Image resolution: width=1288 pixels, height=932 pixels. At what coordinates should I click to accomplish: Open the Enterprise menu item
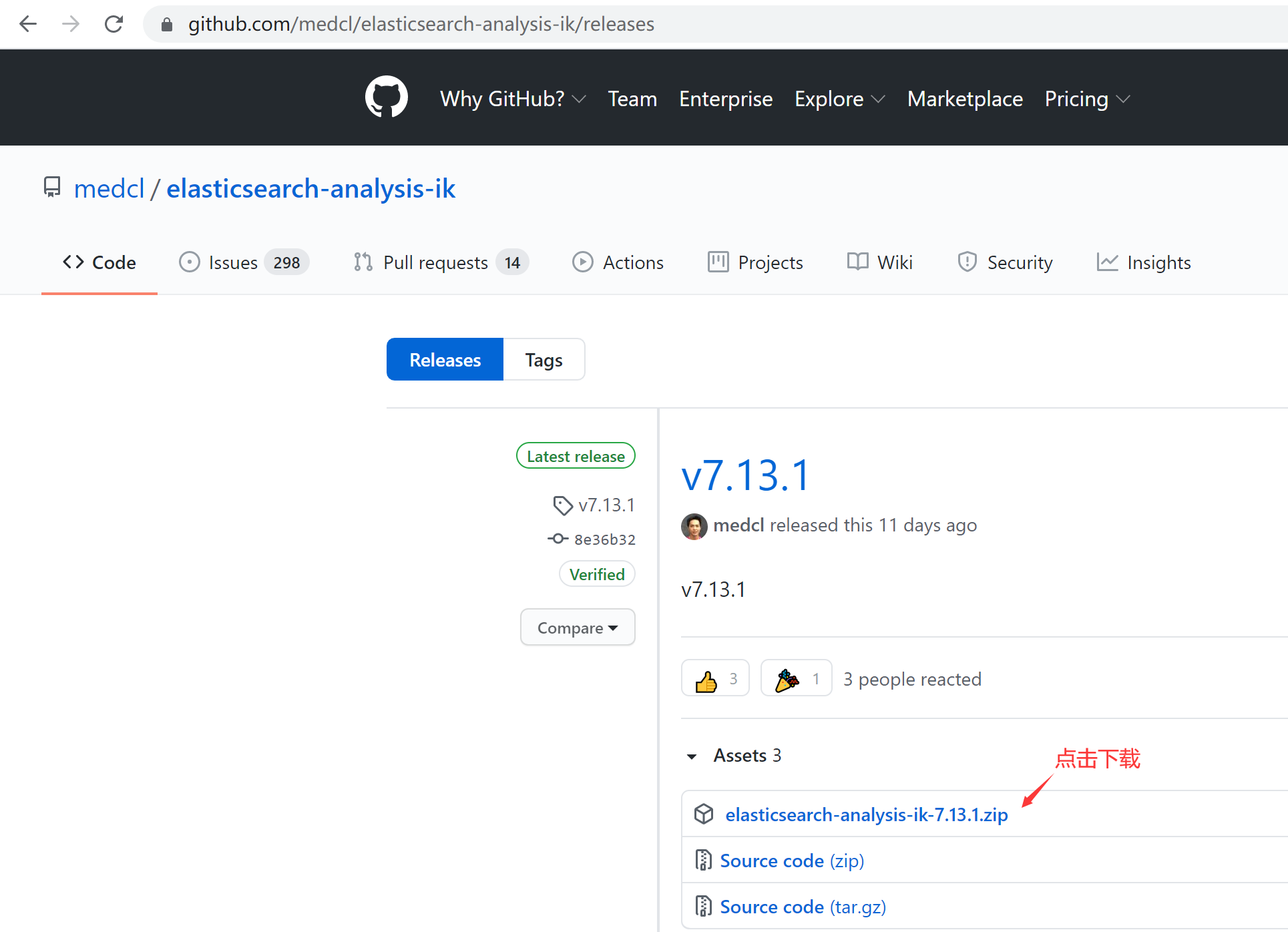[726, 99]
